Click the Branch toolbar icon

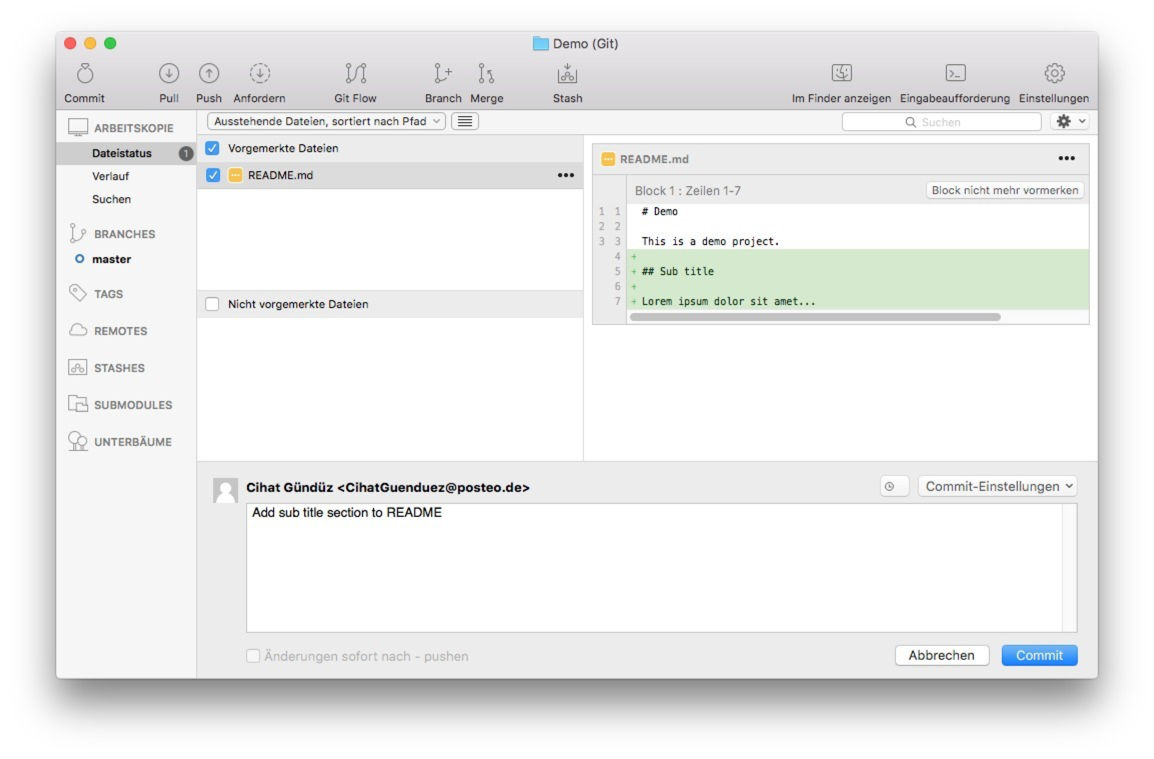(443, 74)
